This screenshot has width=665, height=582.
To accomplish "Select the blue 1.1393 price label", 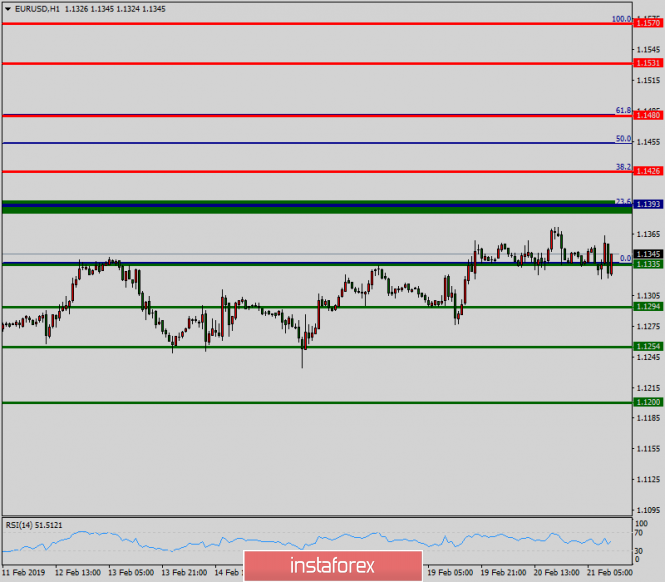I will pos(648,204).
